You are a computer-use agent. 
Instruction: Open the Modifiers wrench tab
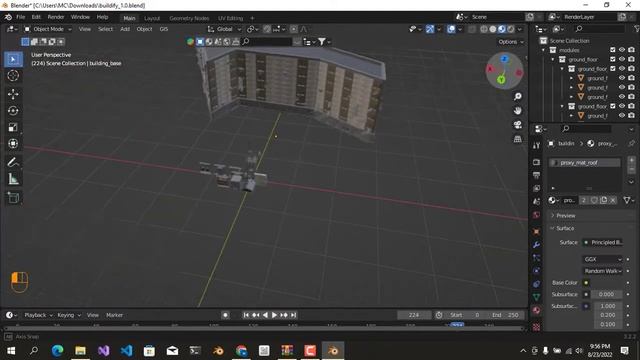coord(536,245)
